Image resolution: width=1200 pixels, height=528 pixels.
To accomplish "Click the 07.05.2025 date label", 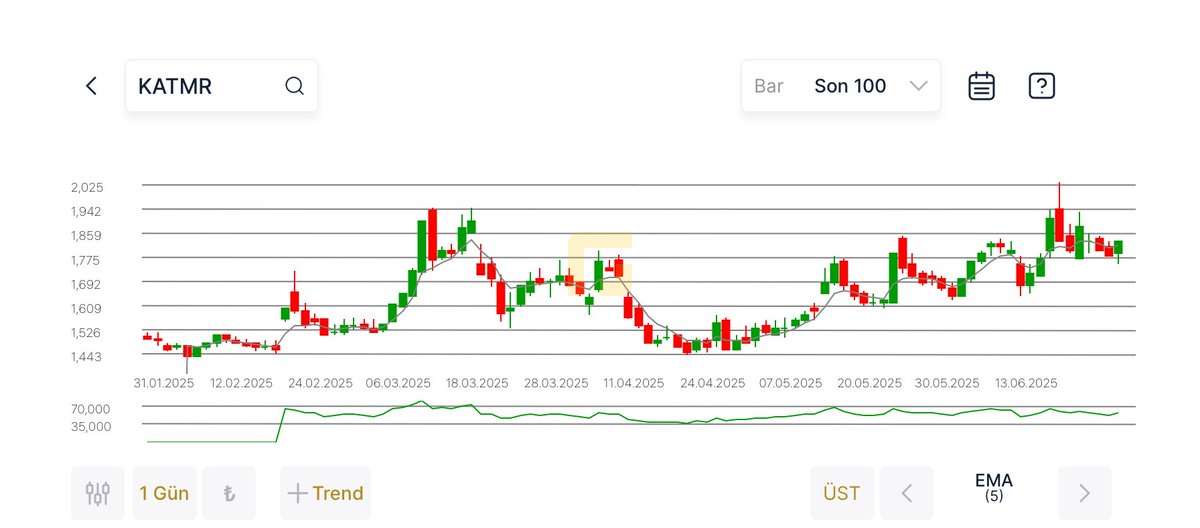I will [790, 383].
